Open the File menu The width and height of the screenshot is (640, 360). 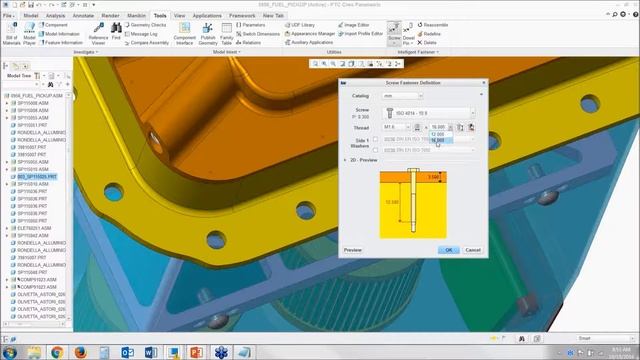pos(9,16)
